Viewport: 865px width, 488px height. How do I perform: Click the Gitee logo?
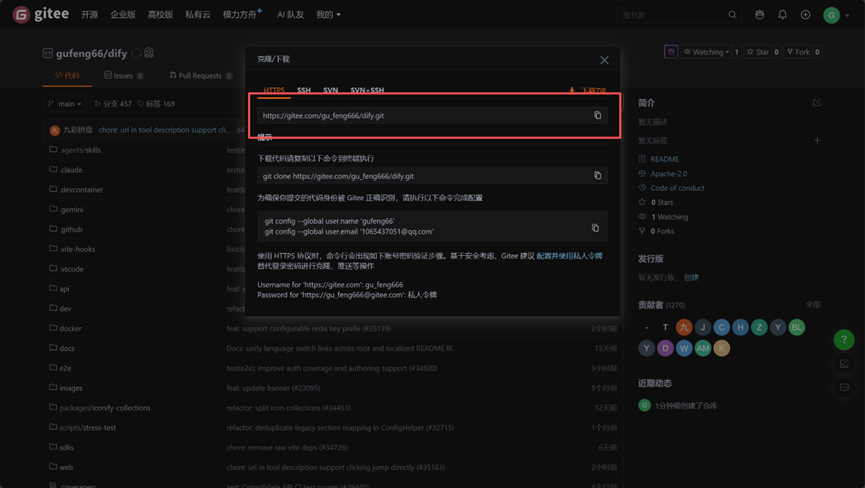click(x=41, y=14)
